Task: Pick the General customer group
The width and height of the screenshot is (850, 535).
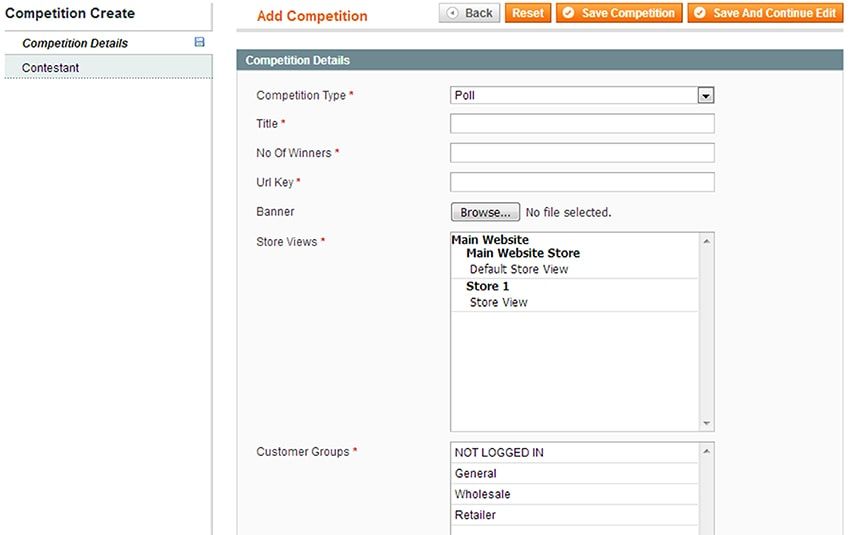Action: point(476,474)
